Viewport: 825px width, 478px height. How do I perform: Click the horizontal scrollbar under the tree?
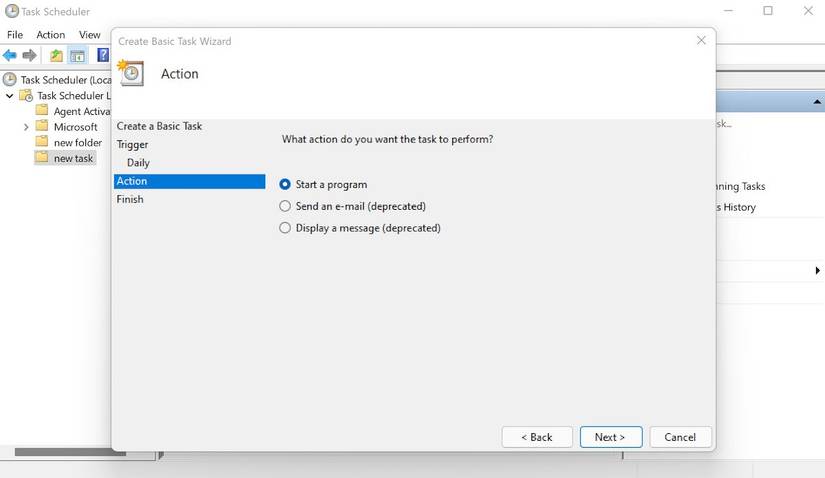click(60, 453)
